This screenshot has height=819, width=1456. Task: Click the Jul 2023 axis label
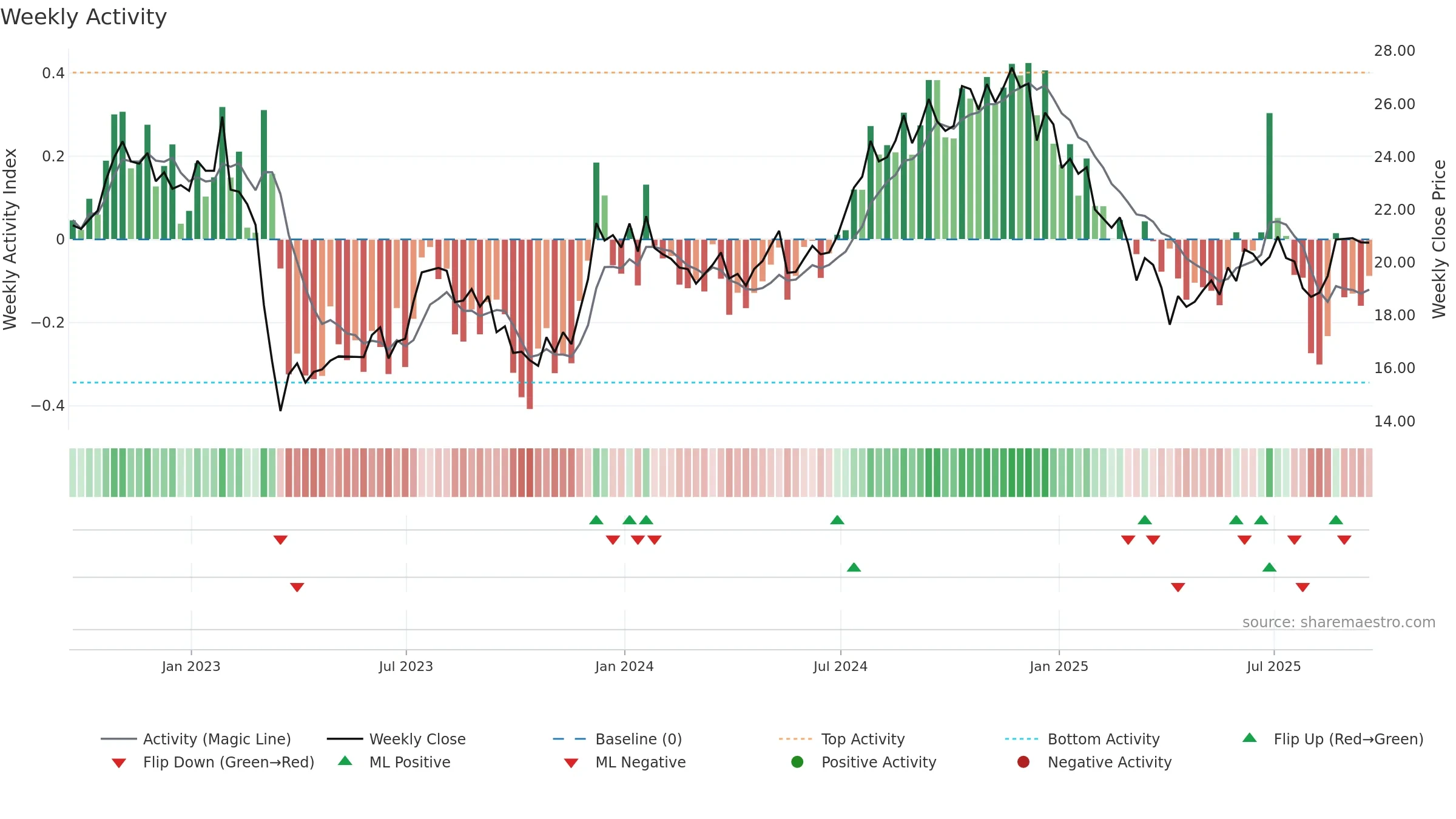[406, 666]
